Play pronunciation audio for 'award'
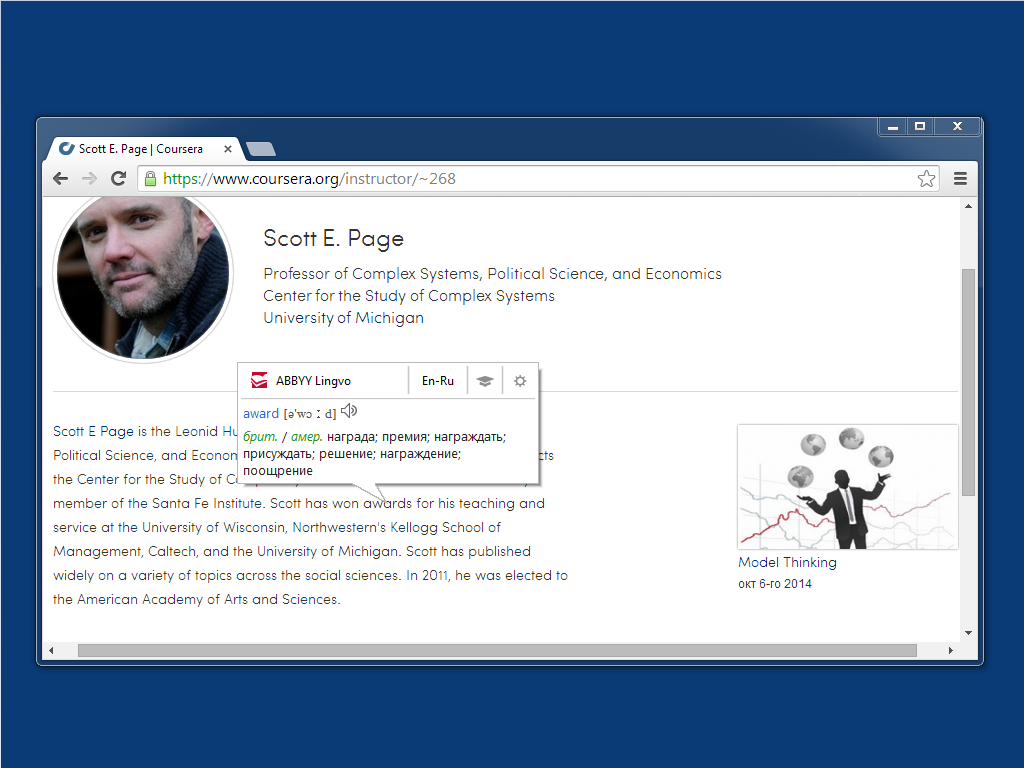The width and height of the screenshot is (1024, 768). 349,411
